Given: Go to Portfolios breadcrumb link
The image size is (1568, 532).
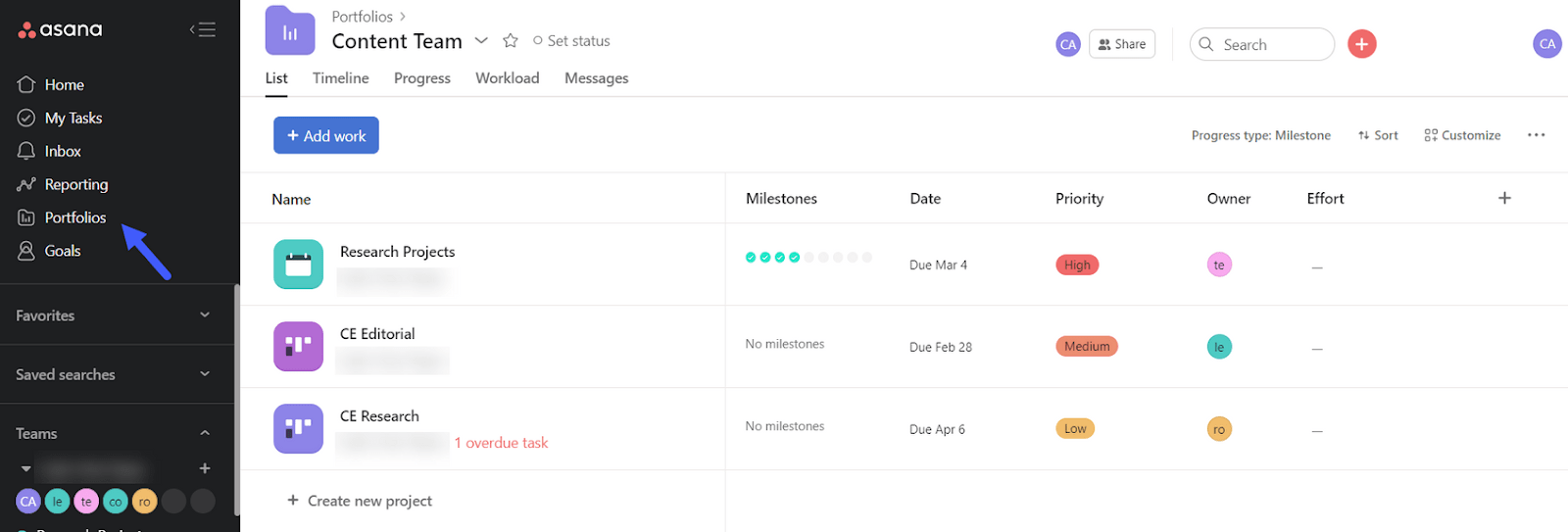Looking at the screenshot, I should pyautogui.click(x=362, y=17).
